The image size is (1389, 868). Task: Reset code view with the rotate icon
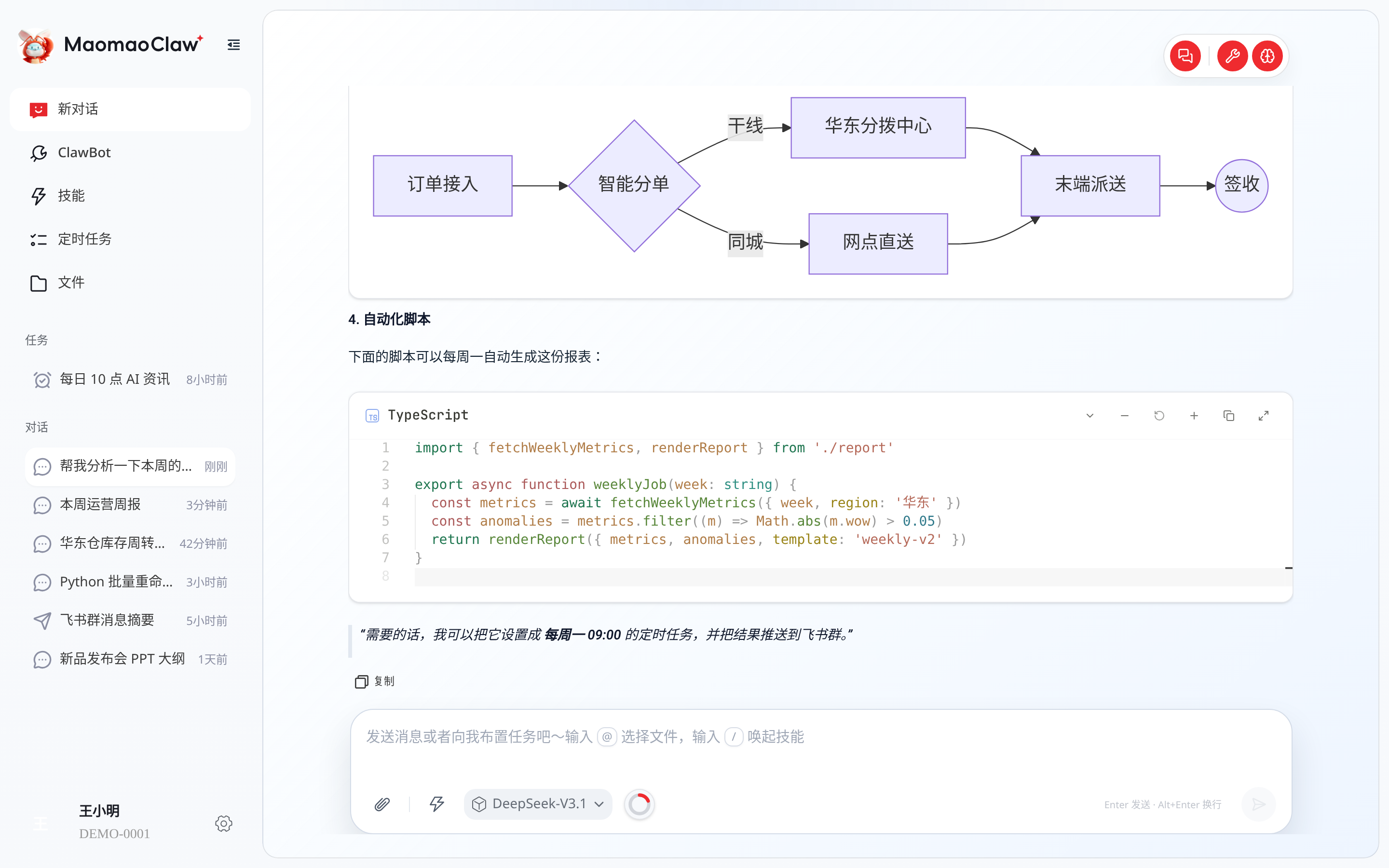tap(1159, 416)
